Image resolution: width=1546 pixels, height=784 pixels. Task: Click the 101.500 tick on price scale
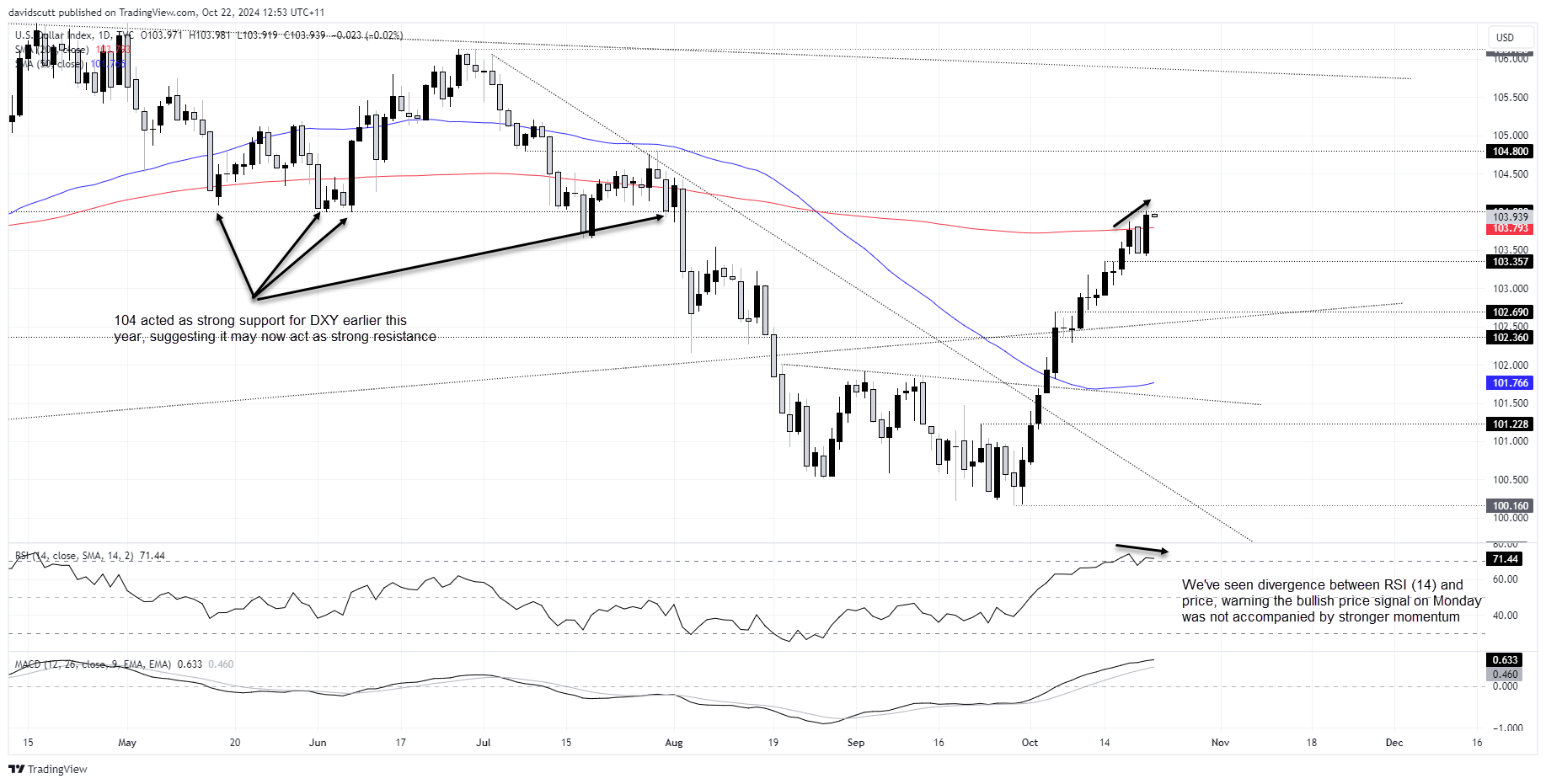point(1510,403)
